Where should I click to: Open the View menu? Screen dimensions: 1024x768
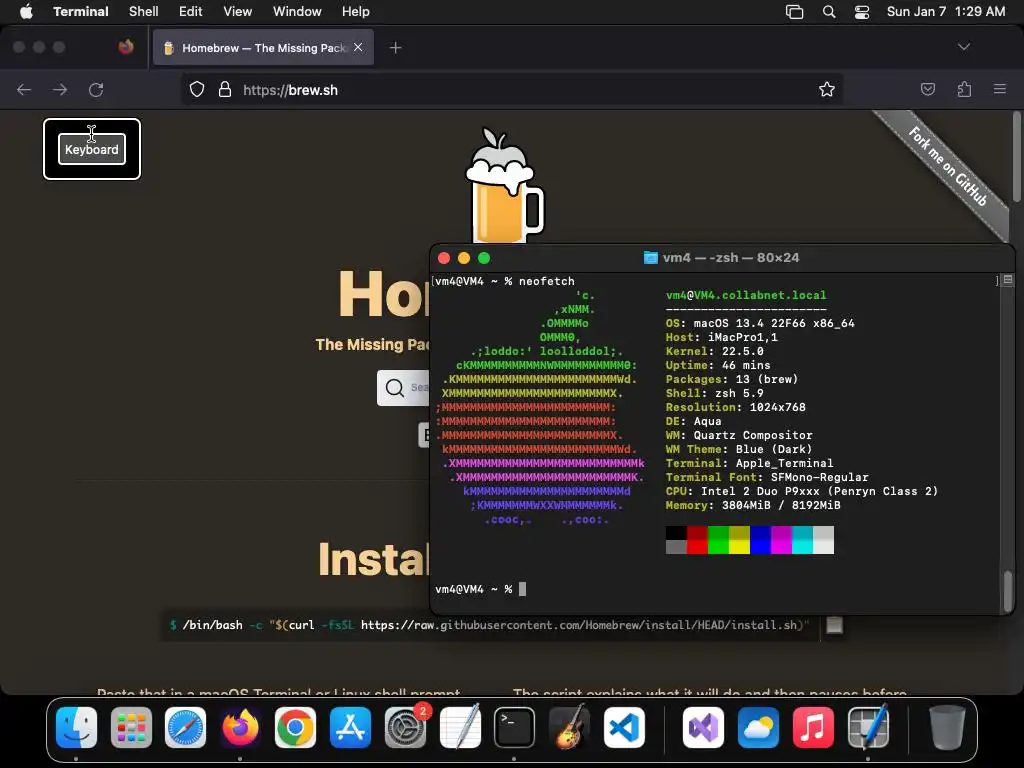(x=238, y=12)
